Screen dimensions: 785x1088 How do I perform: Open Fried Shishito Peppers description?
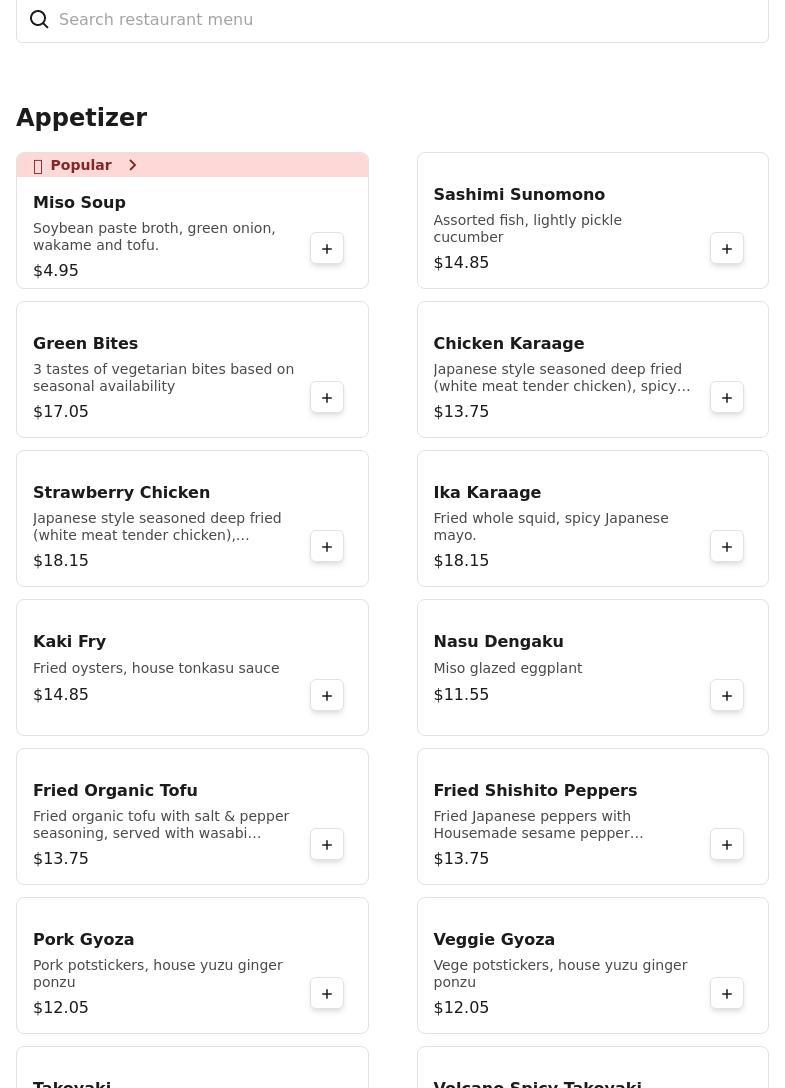[538, 825]
